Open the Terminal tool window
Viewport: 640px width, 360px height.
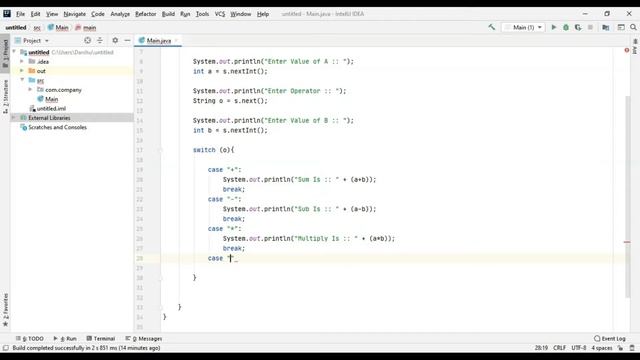coord(101,338)
